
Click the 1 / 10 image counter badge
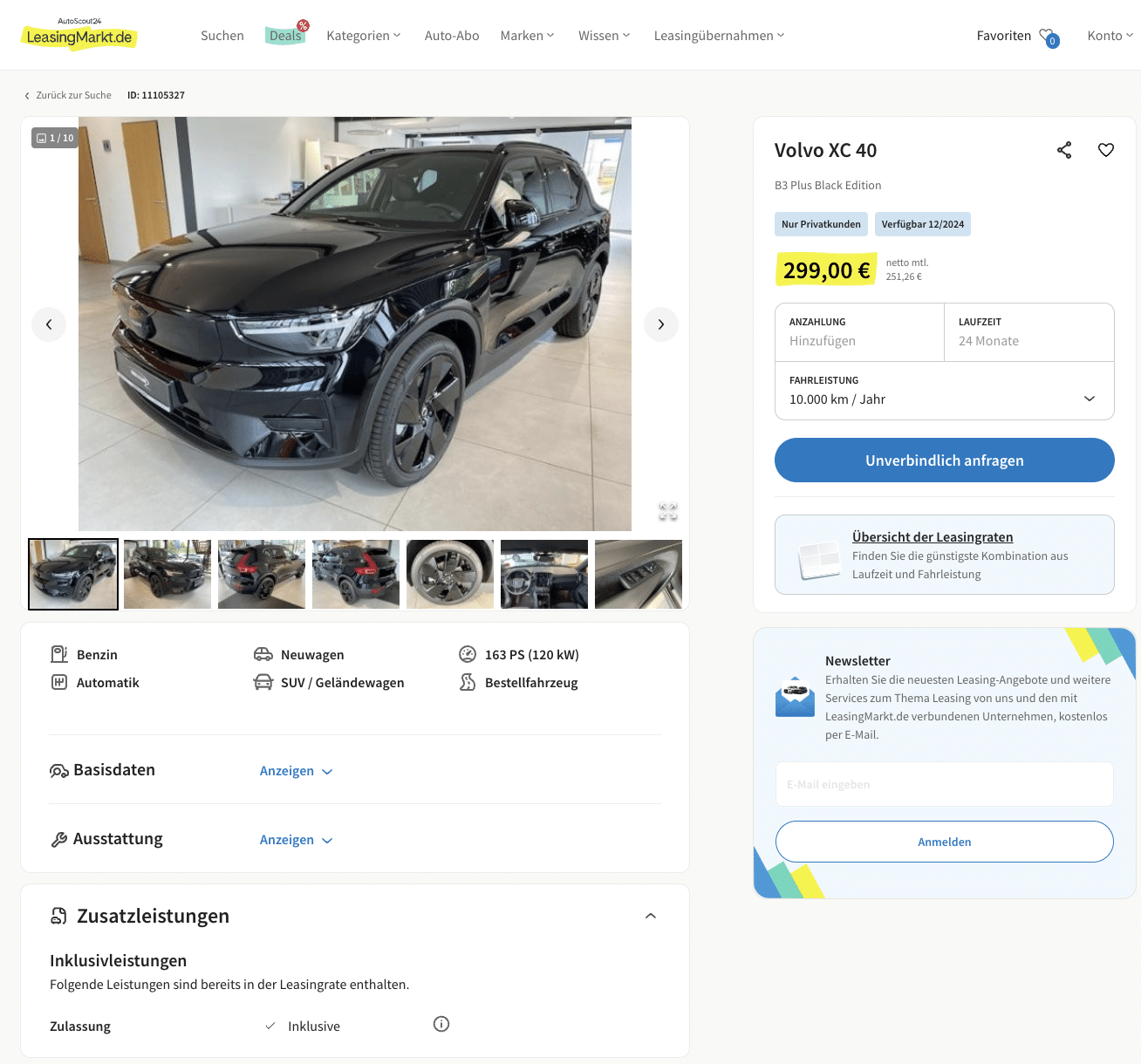[x=55, y=138]
